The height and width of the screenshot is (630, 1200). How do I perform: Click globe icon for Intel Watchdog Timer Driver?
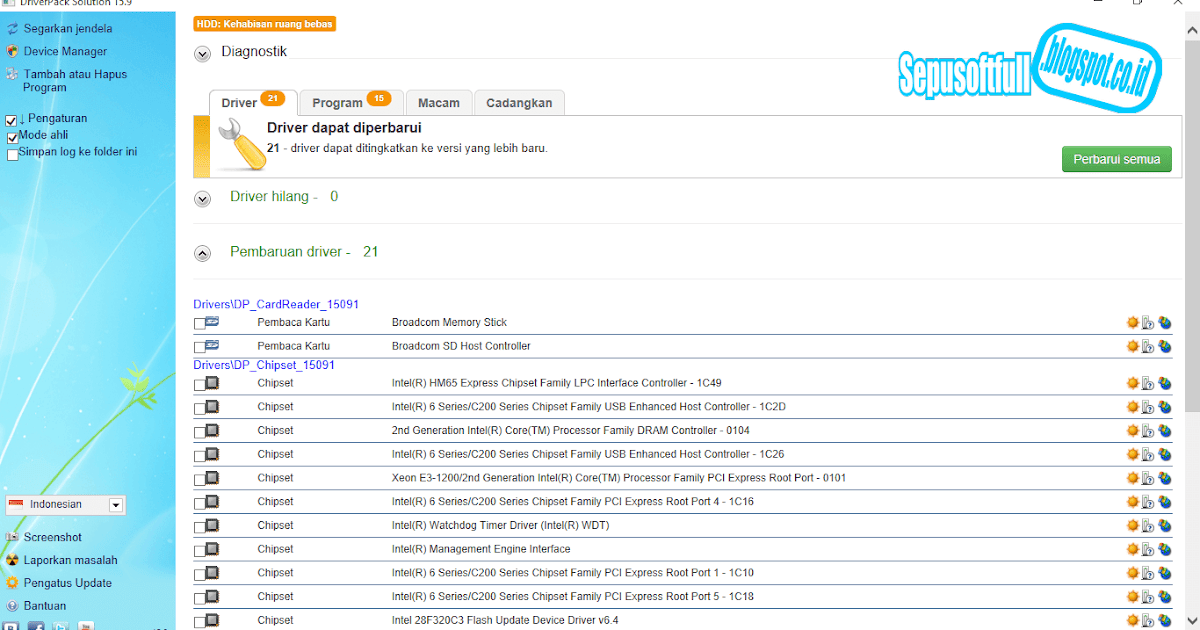click(x=1165, y=525)
